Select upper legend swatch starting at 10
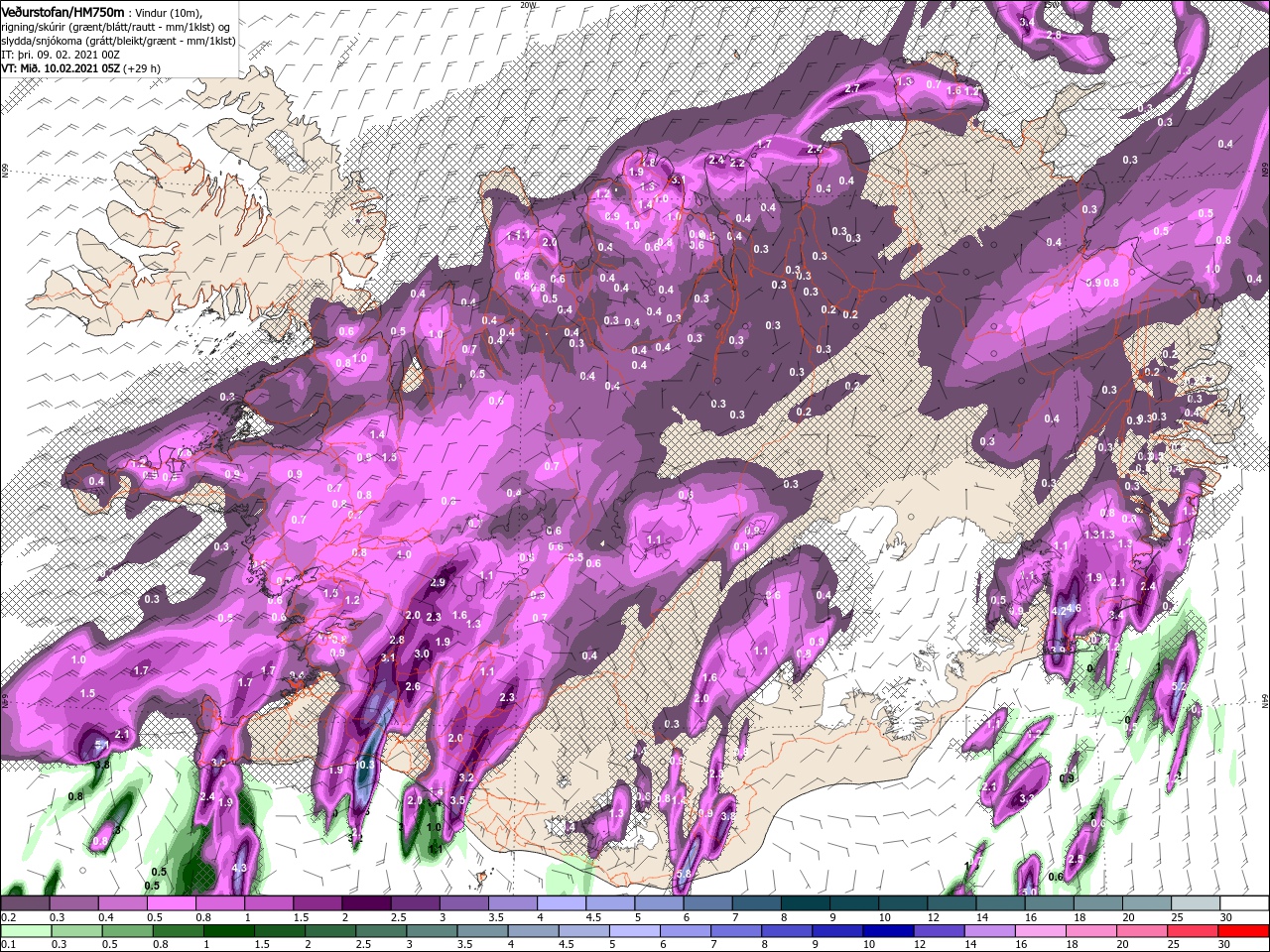The width and height of the screenshot is (1270, 952). pos(902,903)
